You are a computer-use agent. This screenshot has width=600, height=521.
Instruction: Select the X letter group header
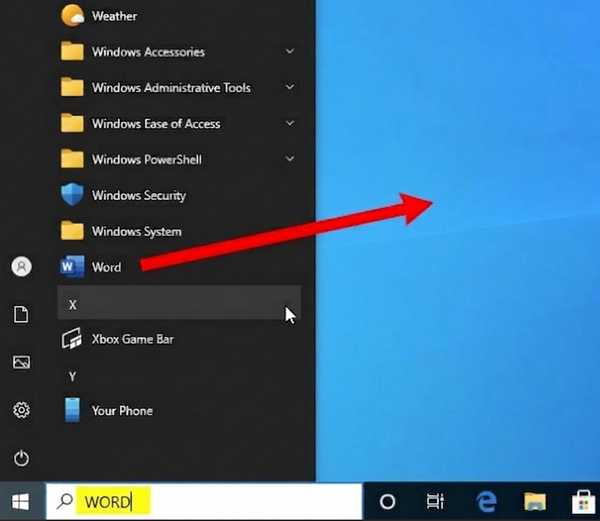point(179,302)
